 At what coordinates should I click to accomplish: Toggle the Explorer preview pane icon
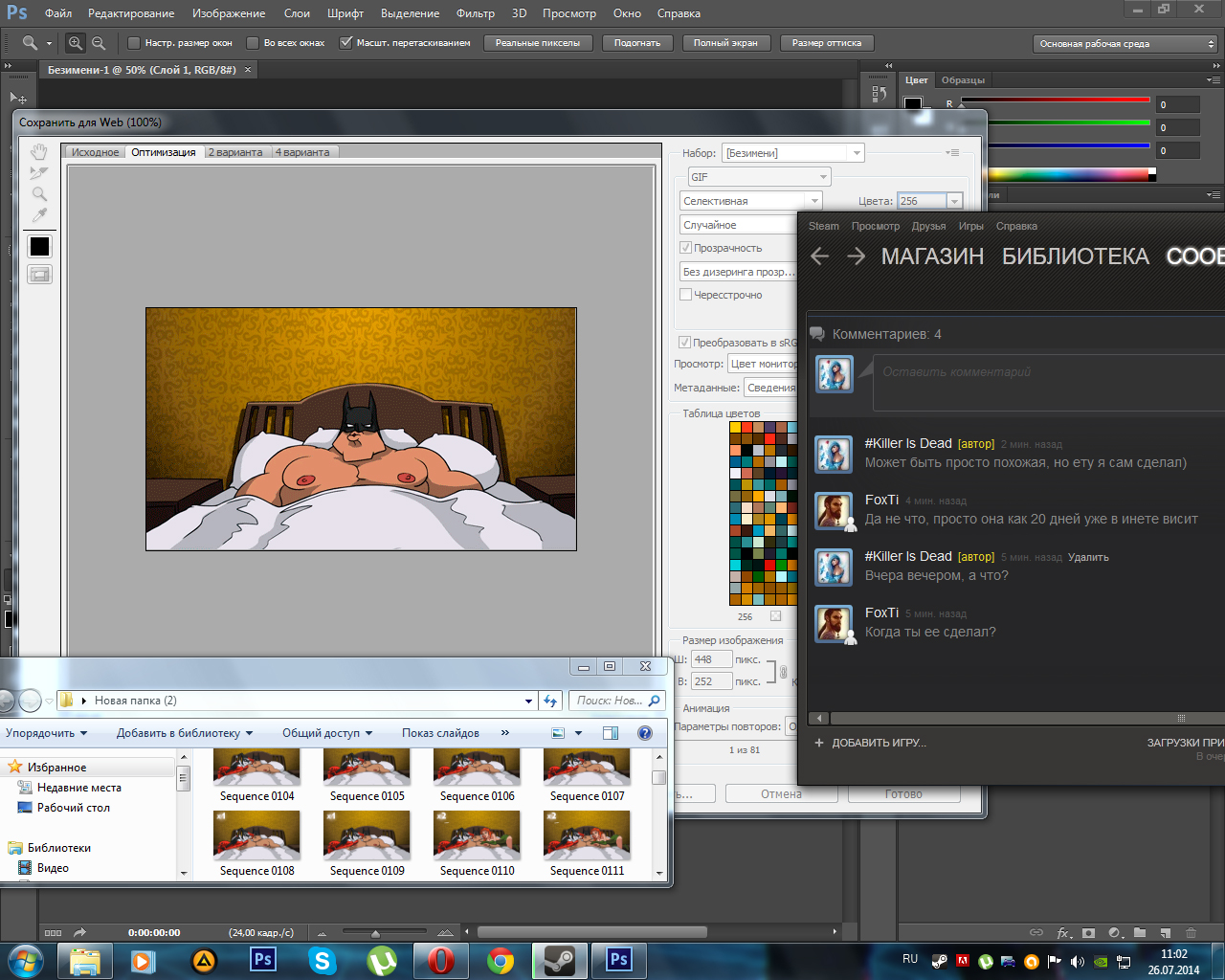[x=611, y=733]
